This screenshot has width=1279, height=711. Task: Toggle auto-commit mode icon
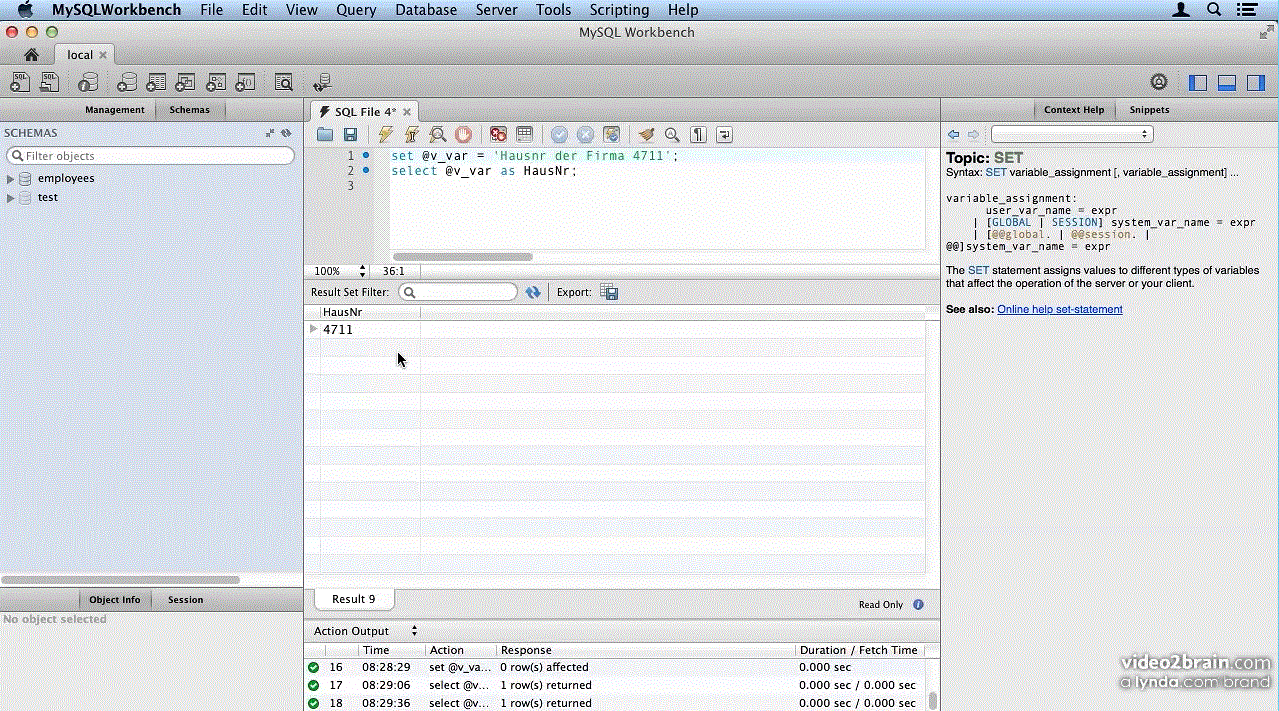tap(612, 135)
